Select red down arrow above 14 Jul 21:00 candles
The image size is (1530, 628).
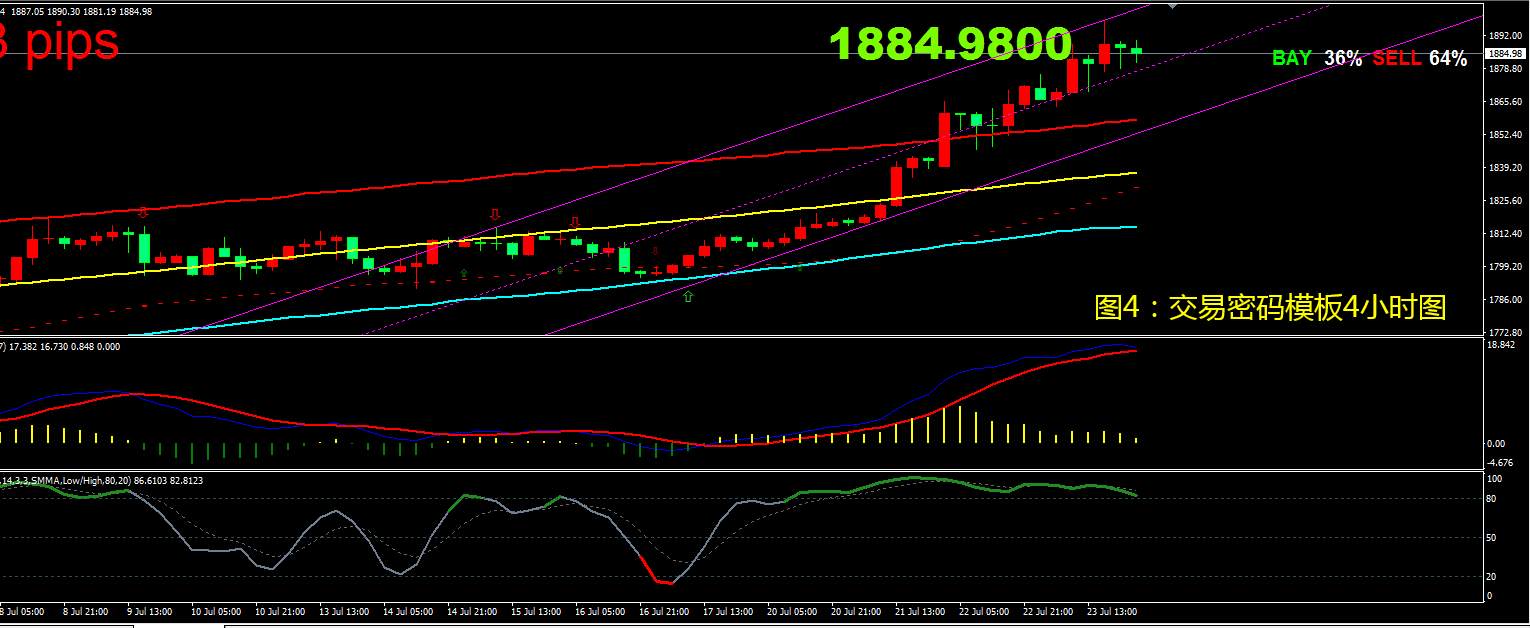point(494,214)
